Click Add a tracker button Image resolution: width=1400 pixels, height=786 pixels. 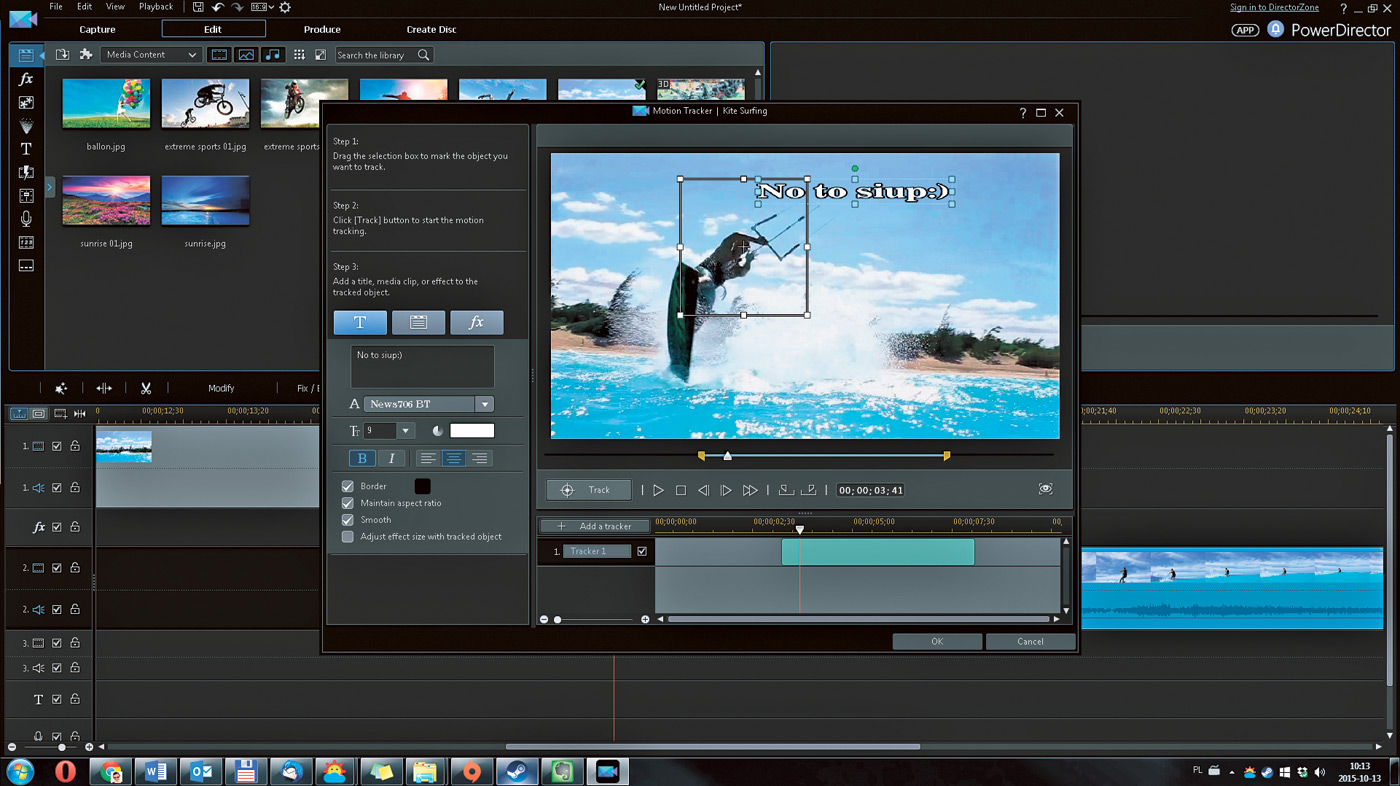pos(595,526)
